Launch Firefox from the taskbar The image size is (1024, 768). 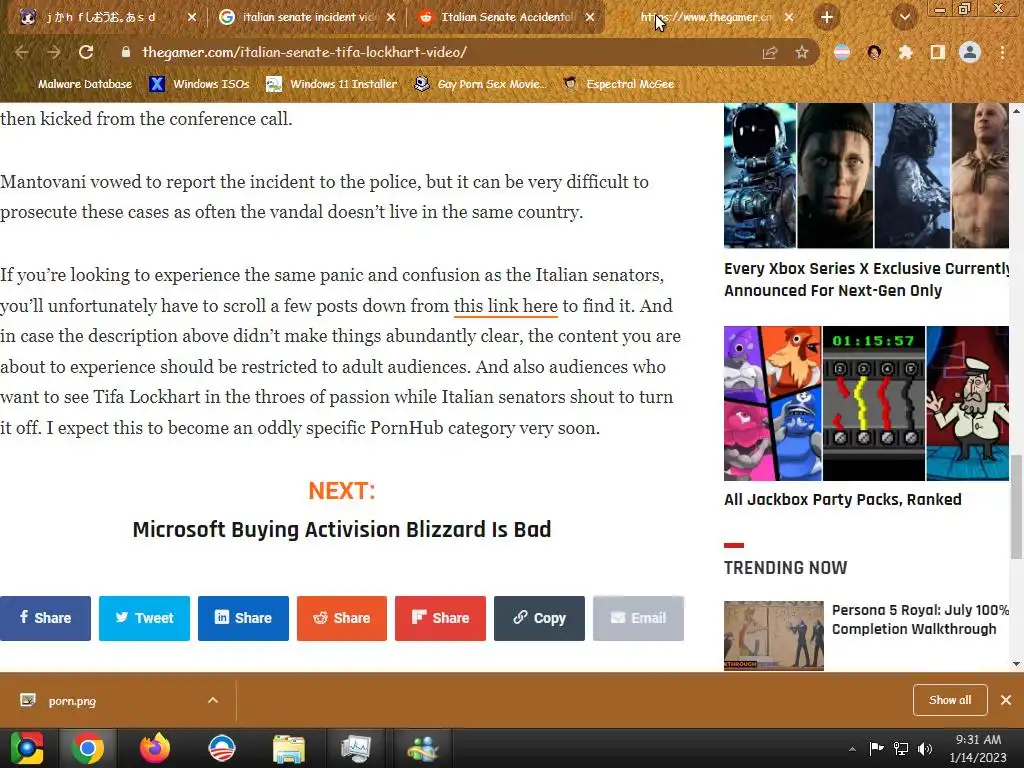[155, 748]
